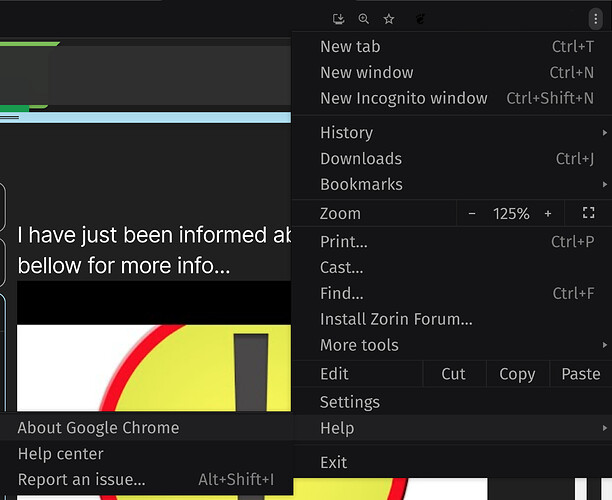The height and width of the screenshot is (500, 612).
Task: Click the Copy button in Edit row
Action: [518, 374]
